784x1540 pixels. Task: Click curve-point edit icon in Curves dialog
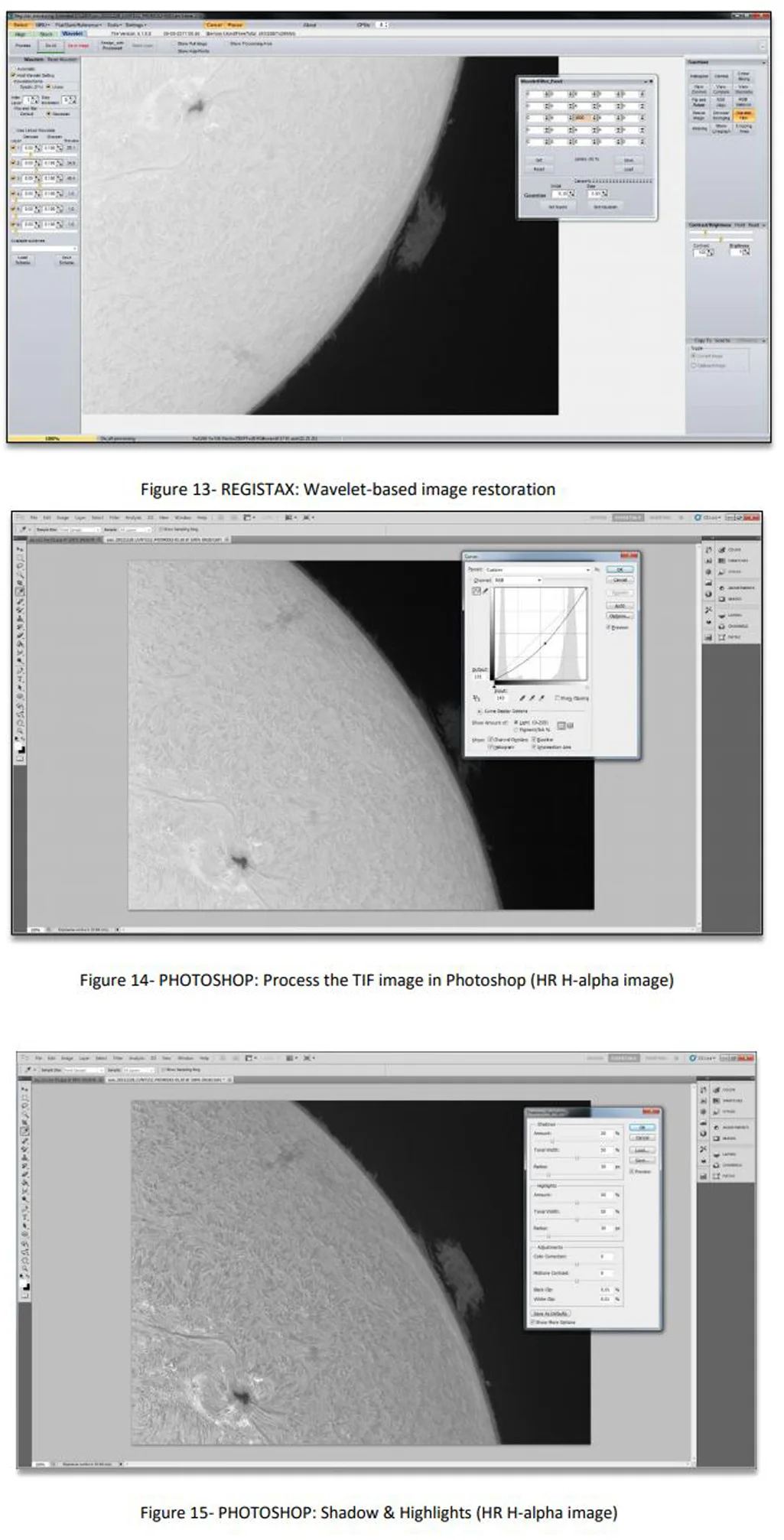coord(477,591)
